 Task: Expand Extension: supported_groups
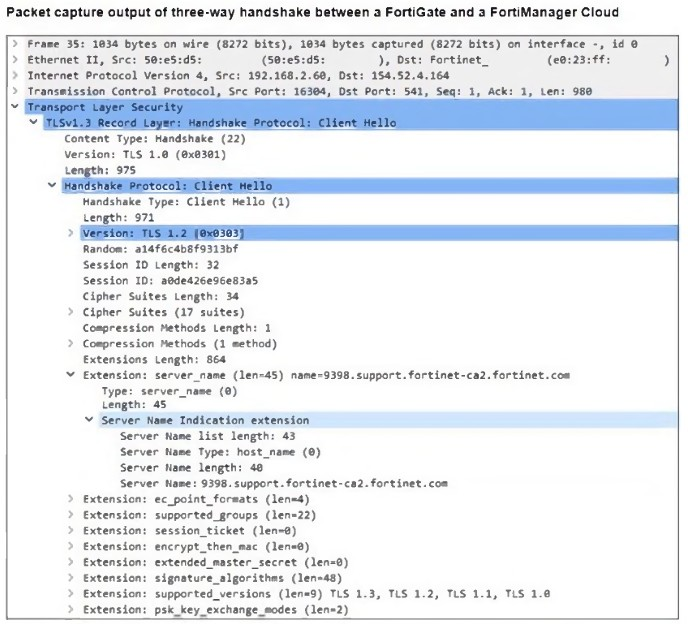71,515
